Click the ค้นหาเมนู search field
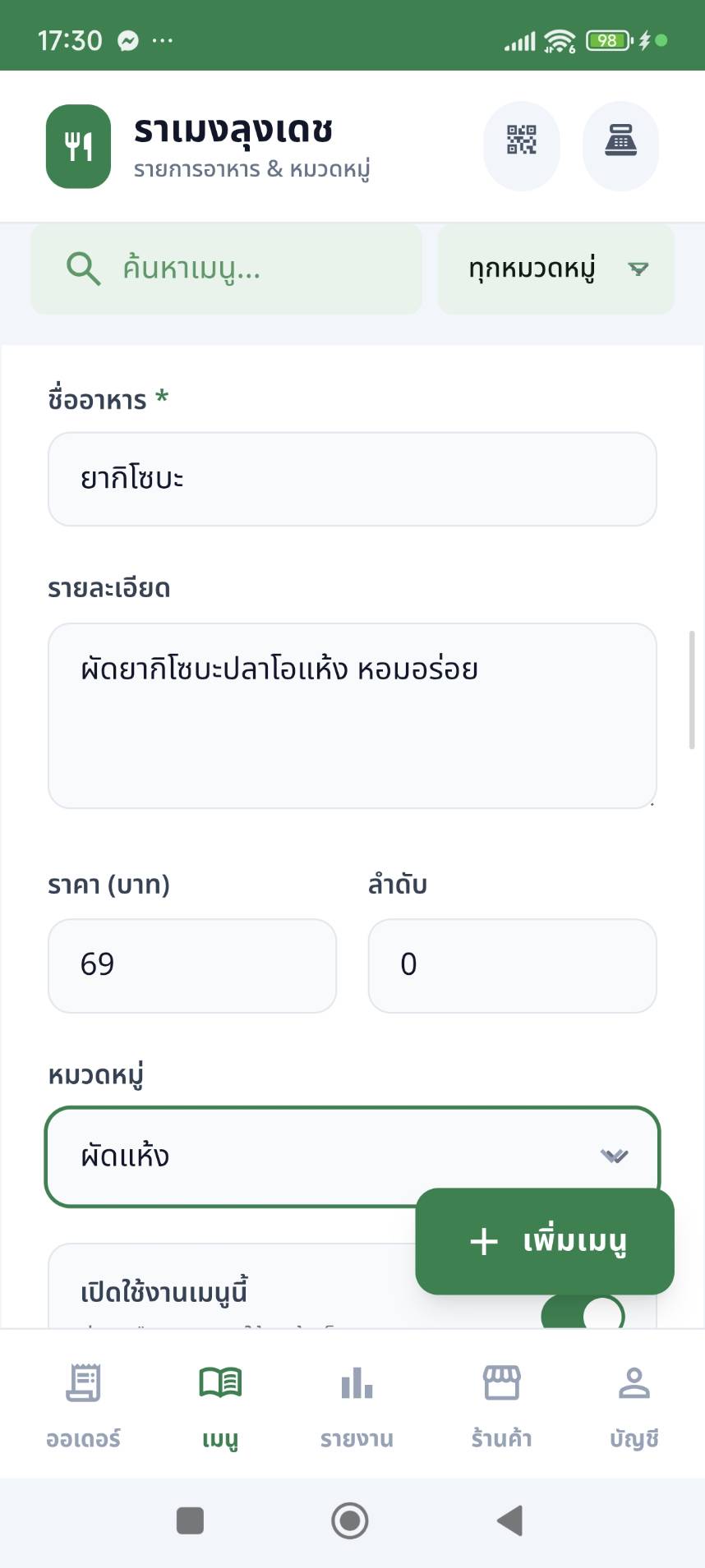This screenshot has height=1568, width=705. [263, 269]
